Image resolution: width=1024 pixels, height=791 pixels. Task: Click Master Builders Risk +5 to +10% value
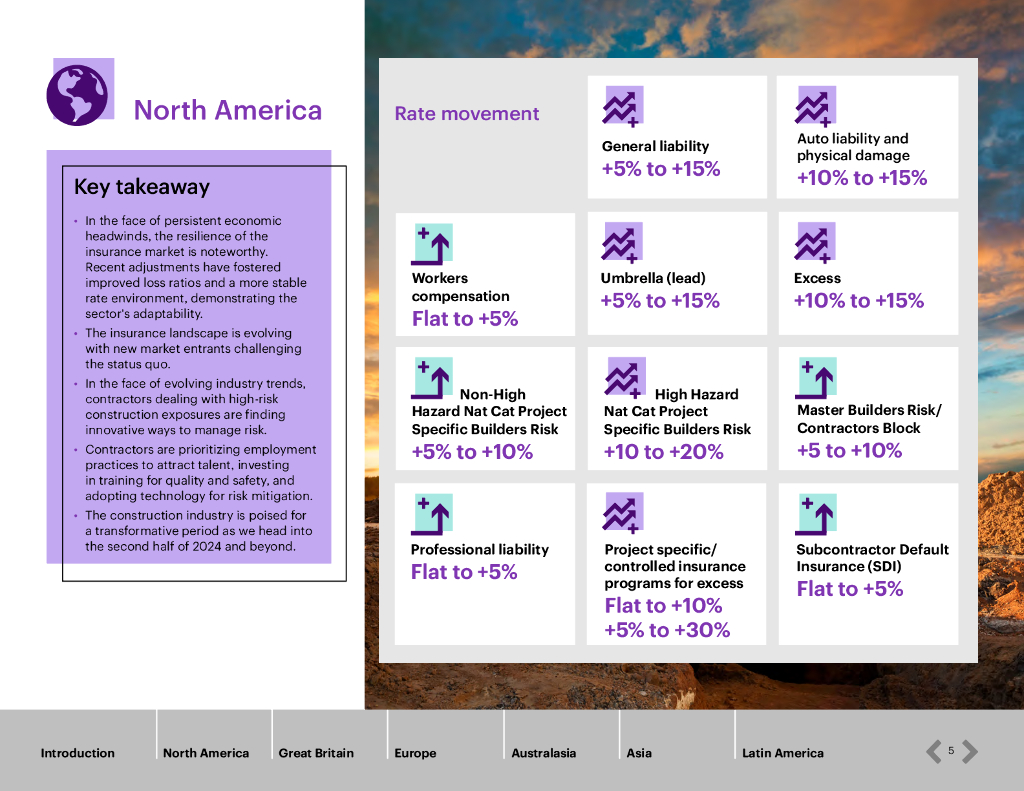(x=850, y=451)
